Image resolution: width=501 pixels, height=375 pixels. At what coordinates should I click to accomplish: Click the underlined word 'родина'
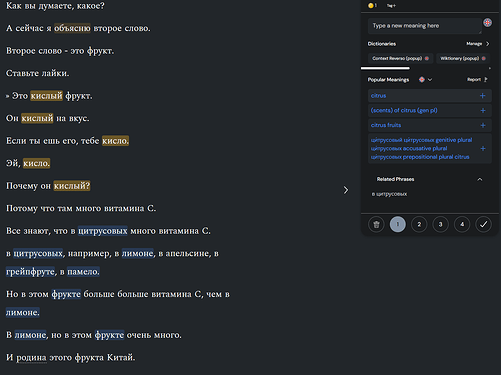pos(31,358)
